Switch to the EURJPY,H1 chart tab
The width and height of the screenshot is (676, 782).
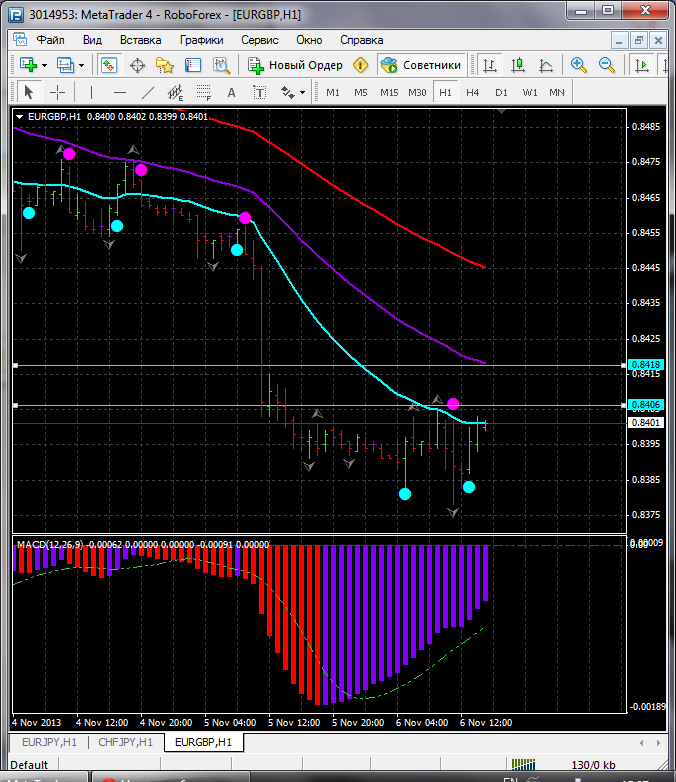tap(48, 743)
